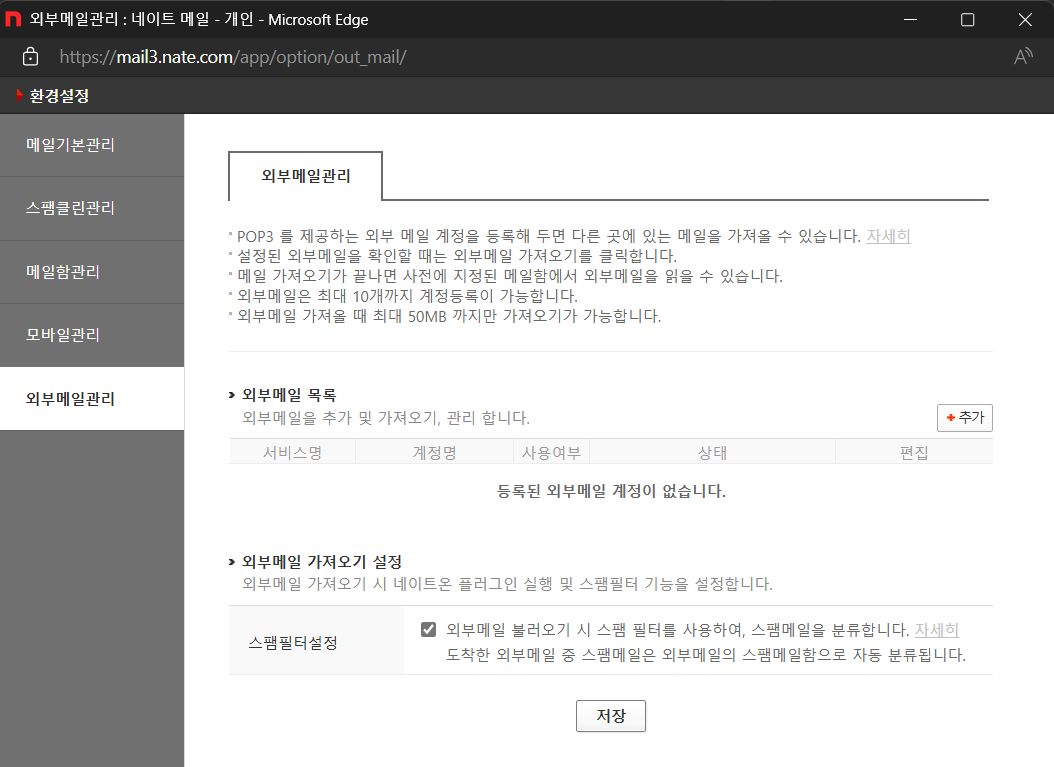
Task: Uncheck 외부메일 불러오기 spam sorting option
Action: (x=428, y=629)
